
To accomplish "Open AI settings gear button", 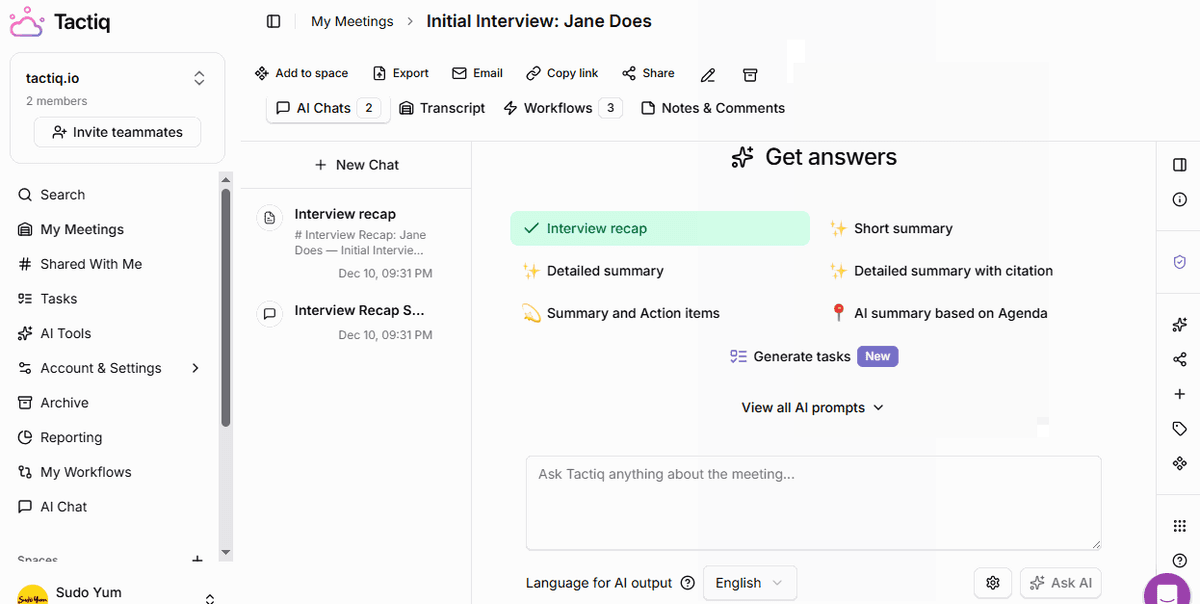I will (x=993, y=583).
